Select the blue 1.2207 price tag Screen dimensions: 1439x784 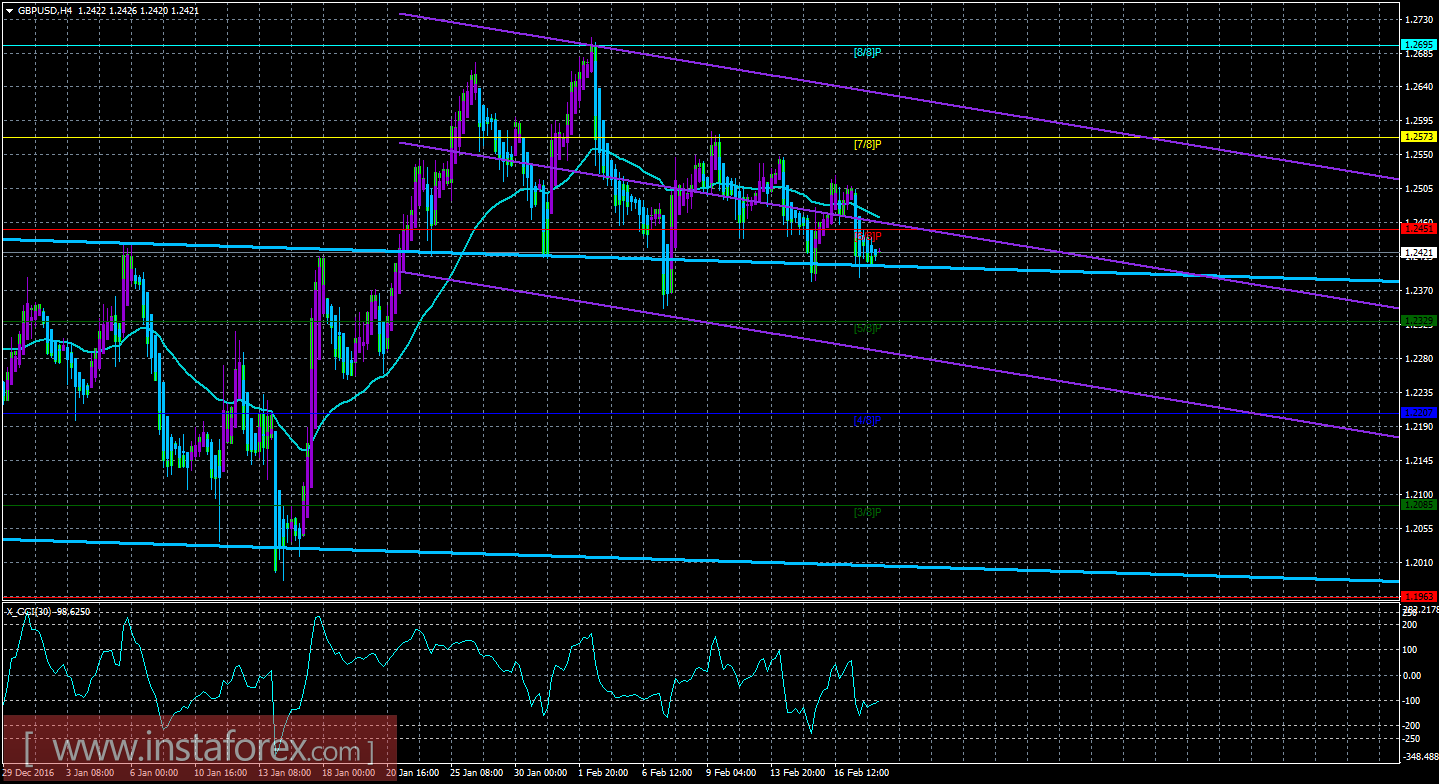pyautogui.click(x=1419, y=412)
